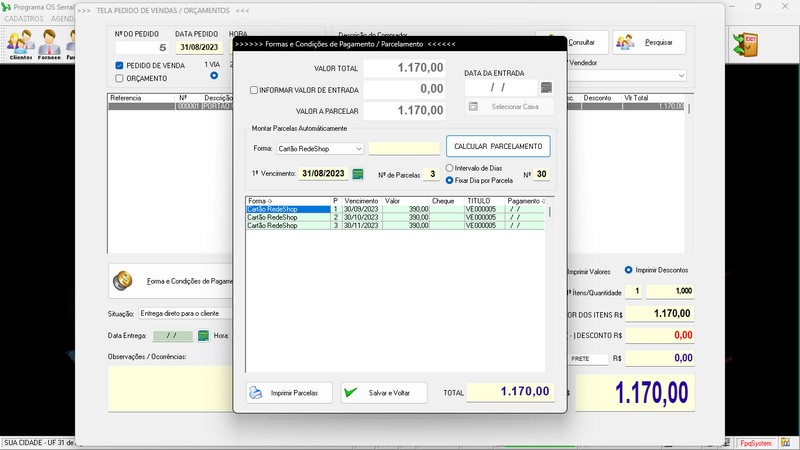Open calendar icon beside Data Entrega field
800x450 pixels.
coord(203,336)
